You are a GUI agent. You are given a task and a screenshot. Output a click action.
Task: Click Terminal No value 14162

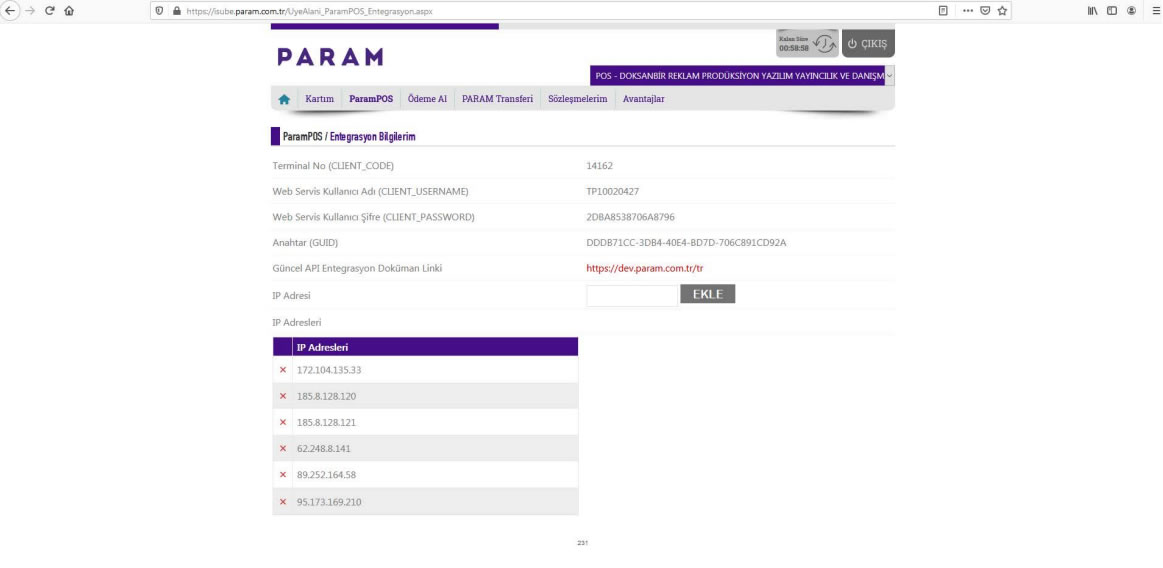(599, 165)
